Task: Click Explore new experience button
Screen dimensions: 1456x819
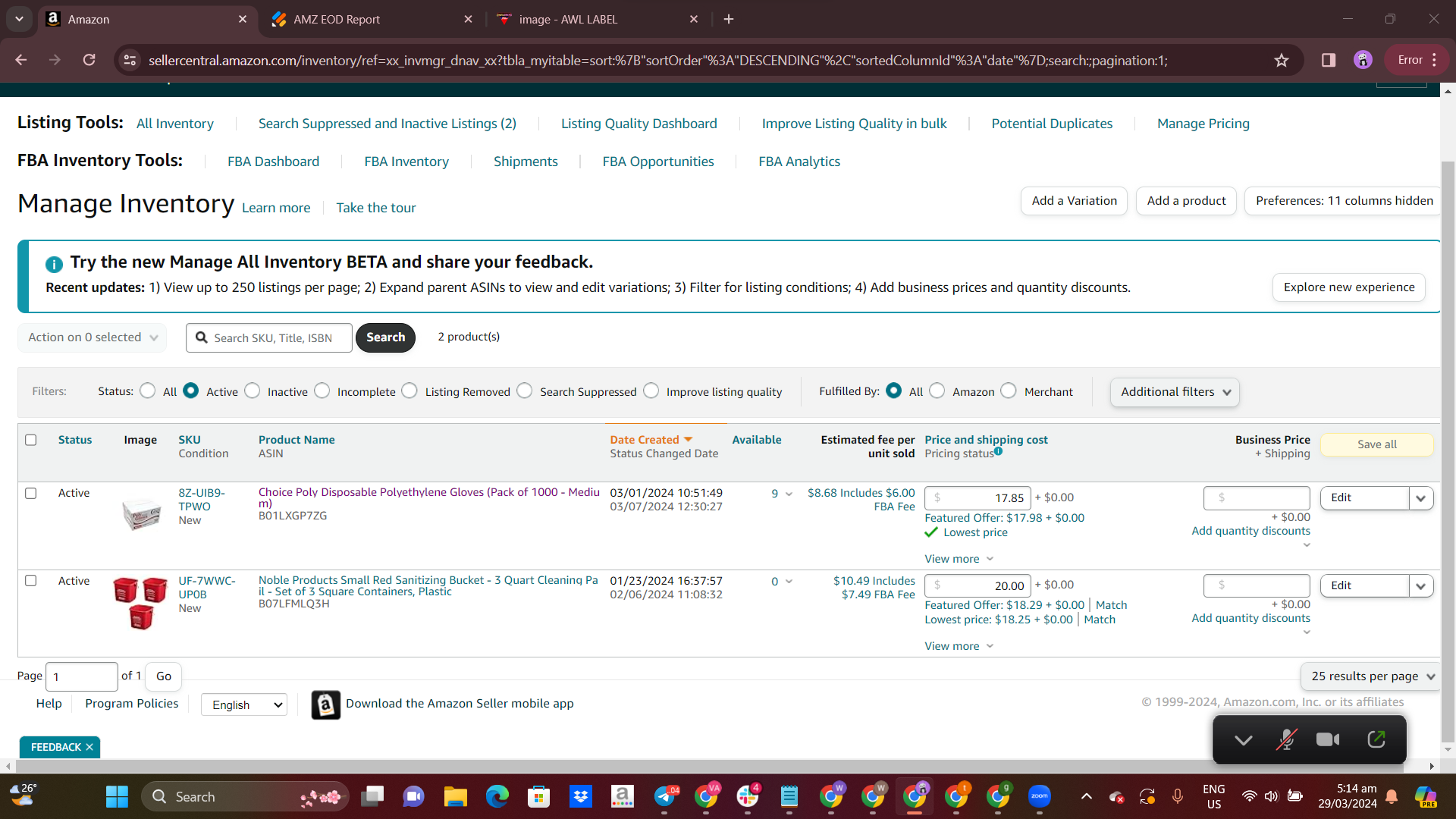Action: [1349, 287]
